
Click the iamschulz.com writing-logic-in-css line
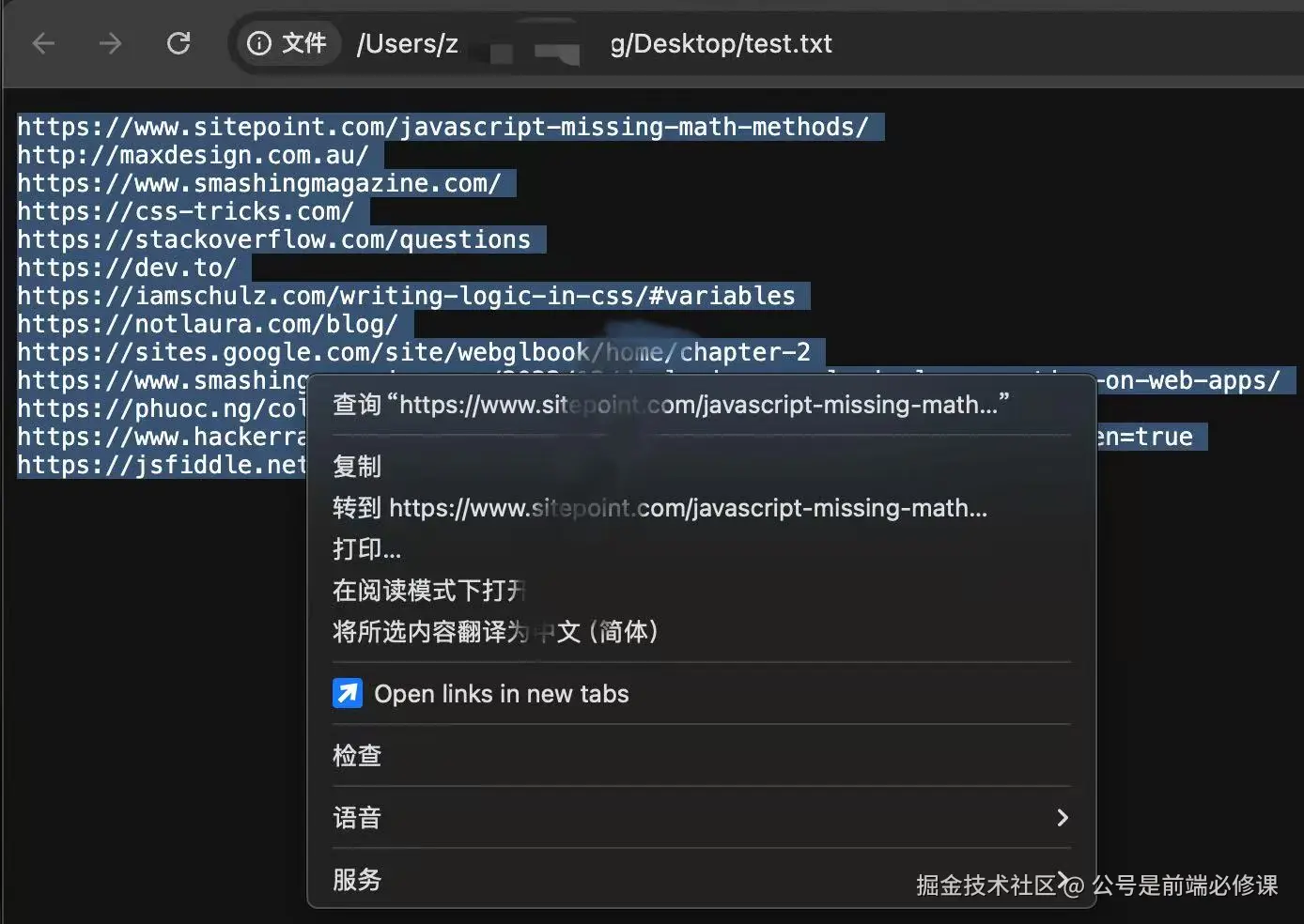tap(407, 296)
